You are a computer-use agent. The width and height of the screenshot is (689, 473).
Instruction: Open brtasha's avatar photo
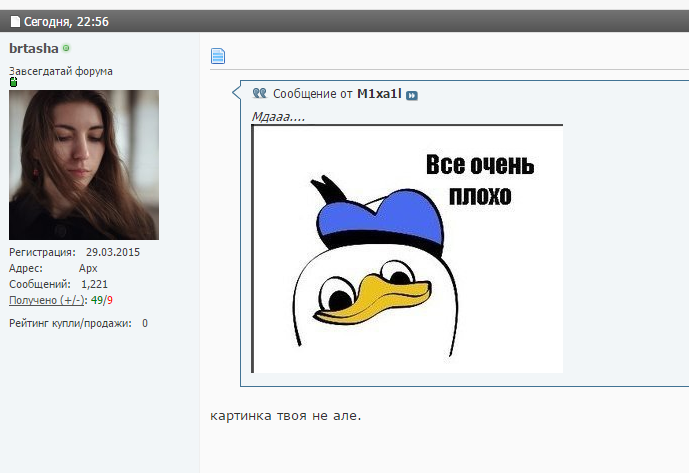[x=84, y=165]
